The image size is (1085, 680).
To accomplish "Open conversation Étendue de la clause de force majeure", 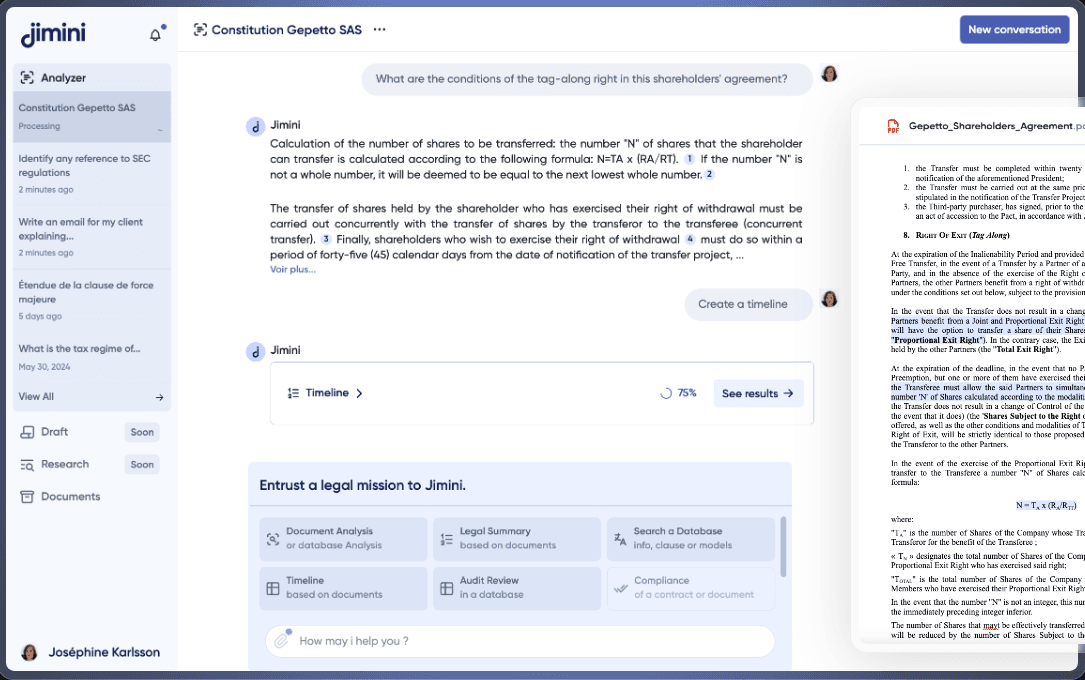I will pyautogui.click(x=92, y=300).
